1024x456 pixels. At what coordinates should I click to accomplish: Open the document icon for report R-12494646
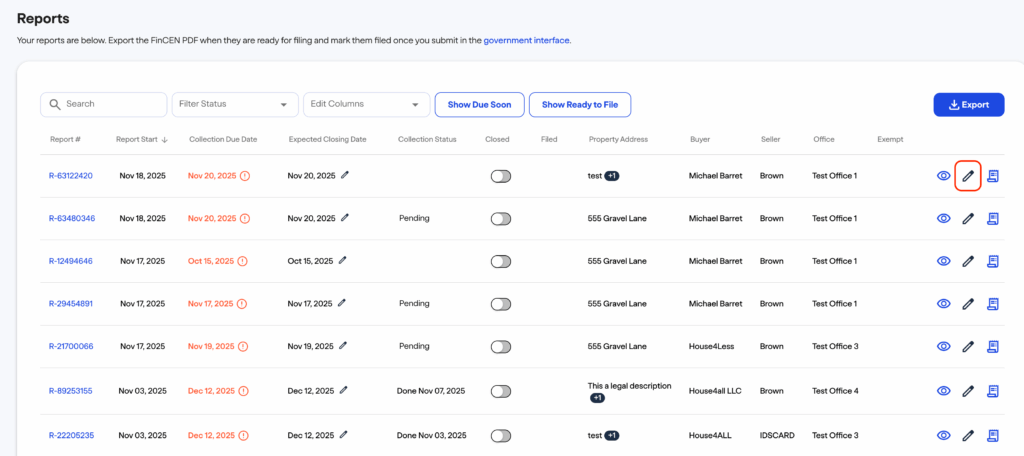coord(993,261)
